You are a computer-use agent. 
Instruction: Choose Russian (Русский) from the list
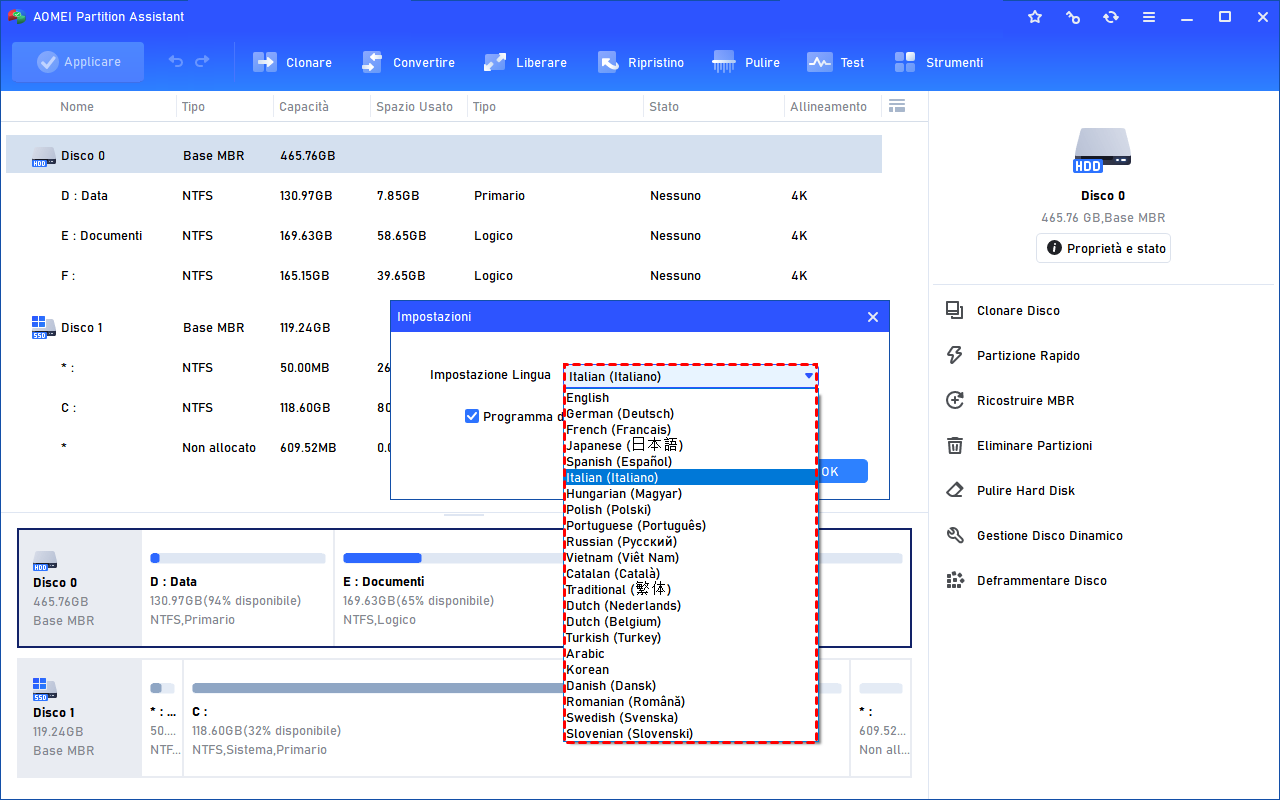point(691,542)
